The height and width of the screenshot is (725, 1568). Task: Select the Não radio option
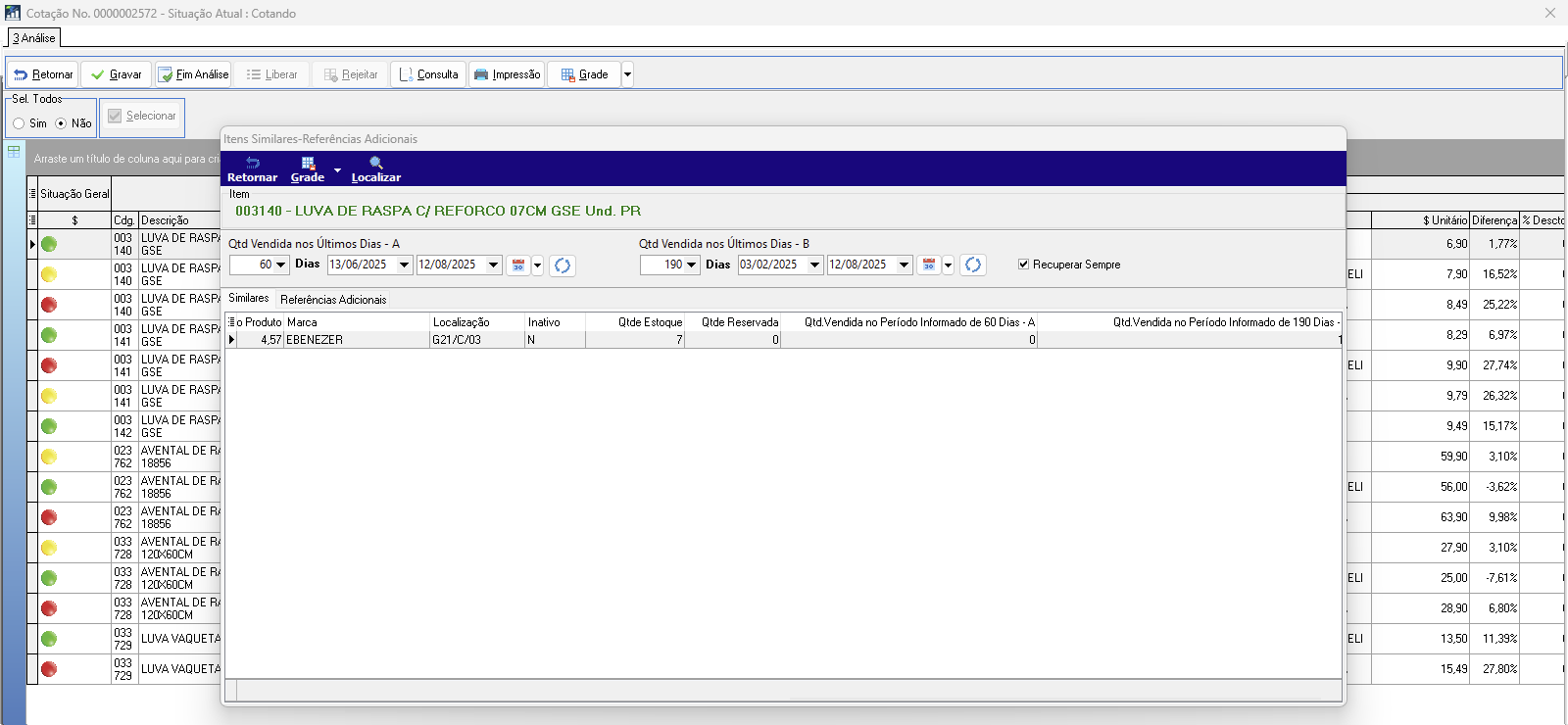click(x=61, y=123)
